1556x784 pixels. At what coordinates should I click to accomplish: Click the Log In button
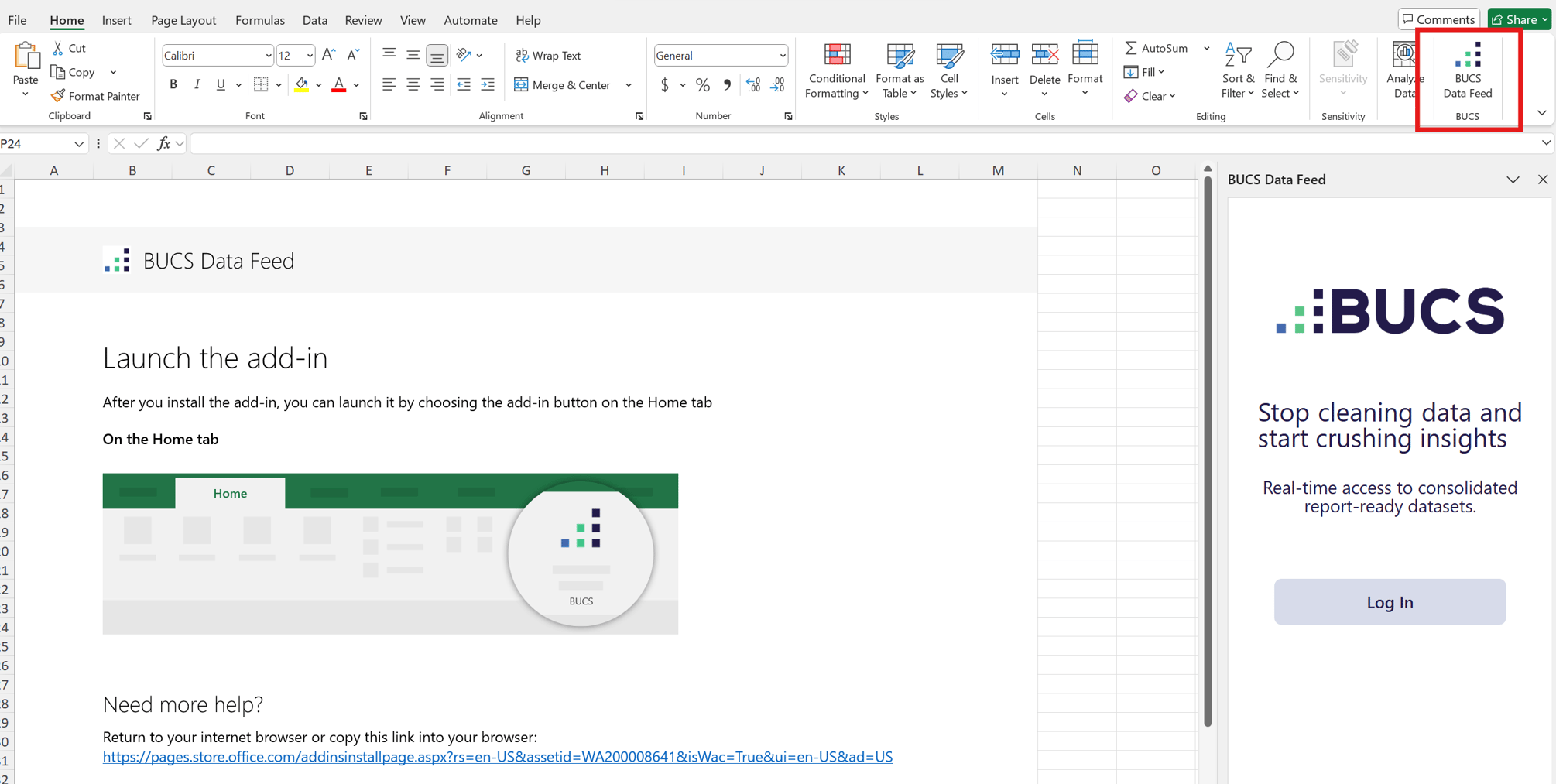tap(1389, 601)
